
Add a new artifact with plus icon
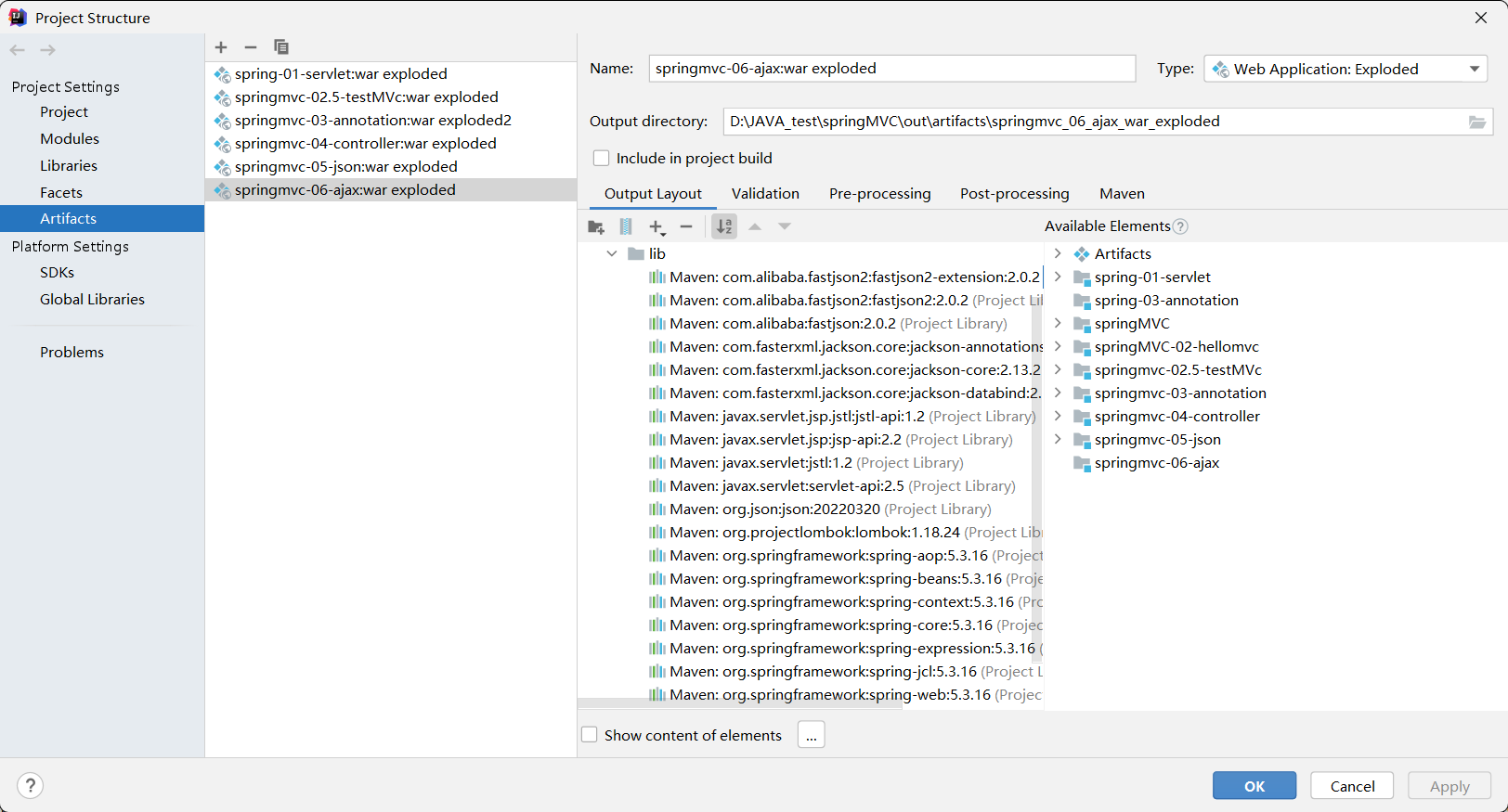pyautogui.click(x=221, y=47)
